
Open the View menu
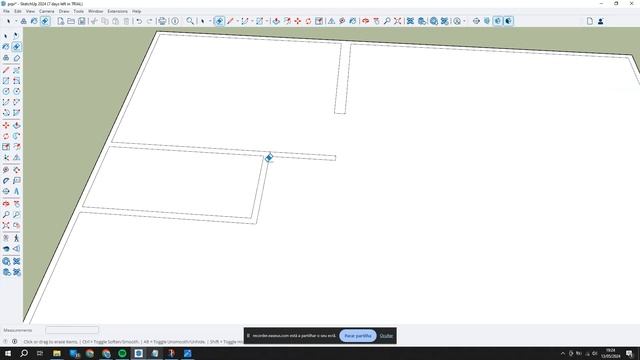pos(30,11)
